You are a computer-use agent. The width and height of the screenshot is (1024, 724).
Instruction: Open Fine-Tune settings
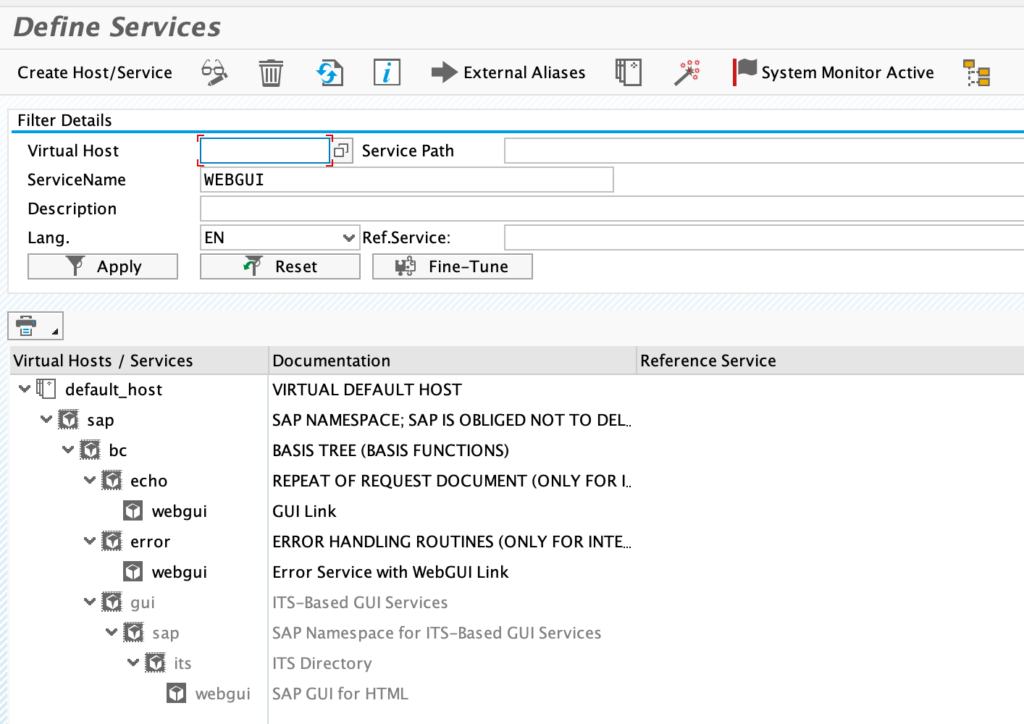click(x=452, y=266)
